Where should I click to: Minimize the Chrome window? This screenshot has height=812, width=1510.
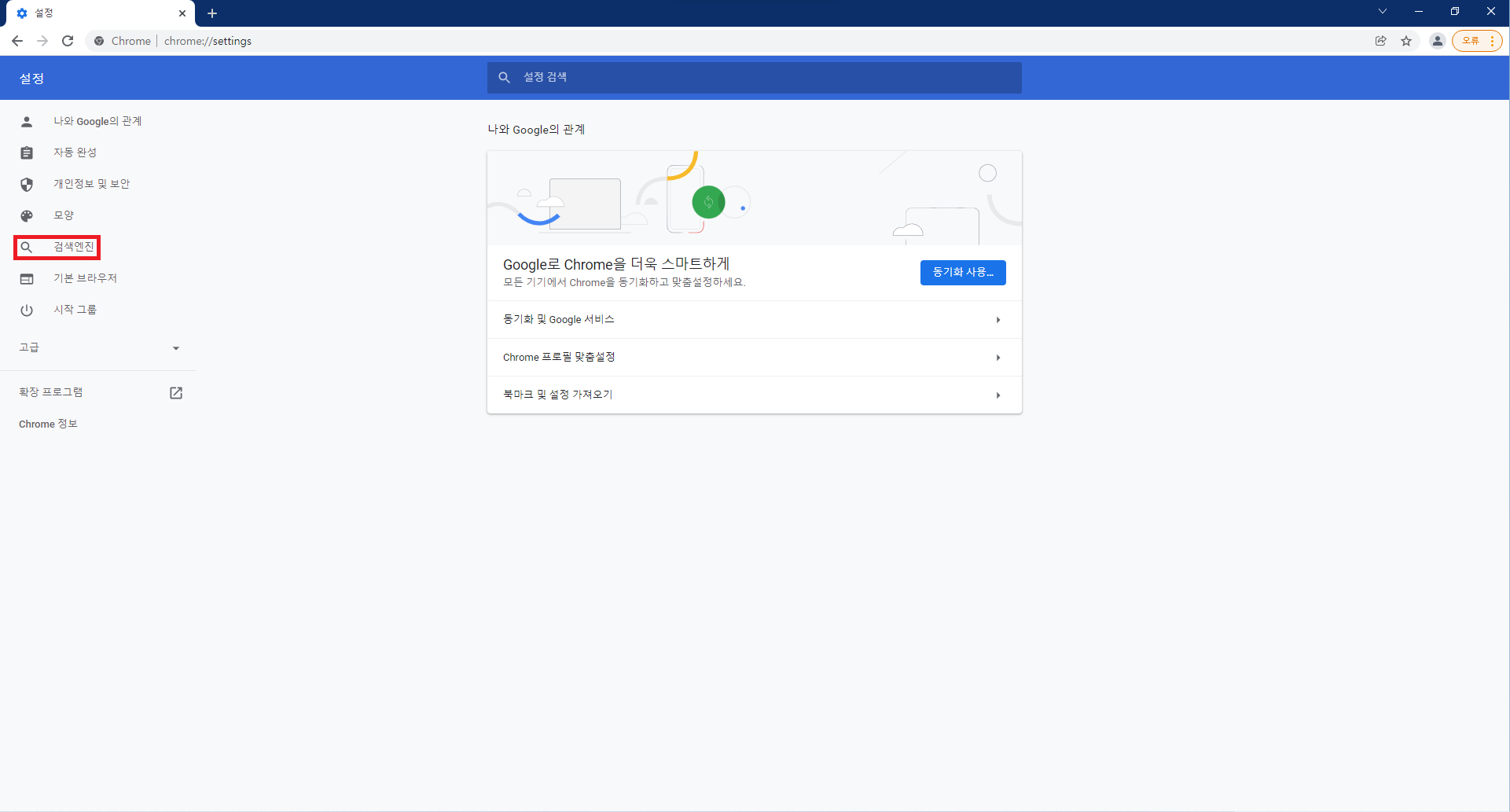pos(1419,12)
